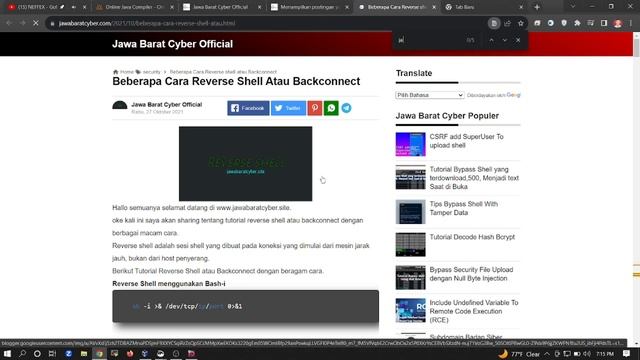Switch to the Online Java Compiler tab
Screen dimensions: 640x360
click(134, 7)
